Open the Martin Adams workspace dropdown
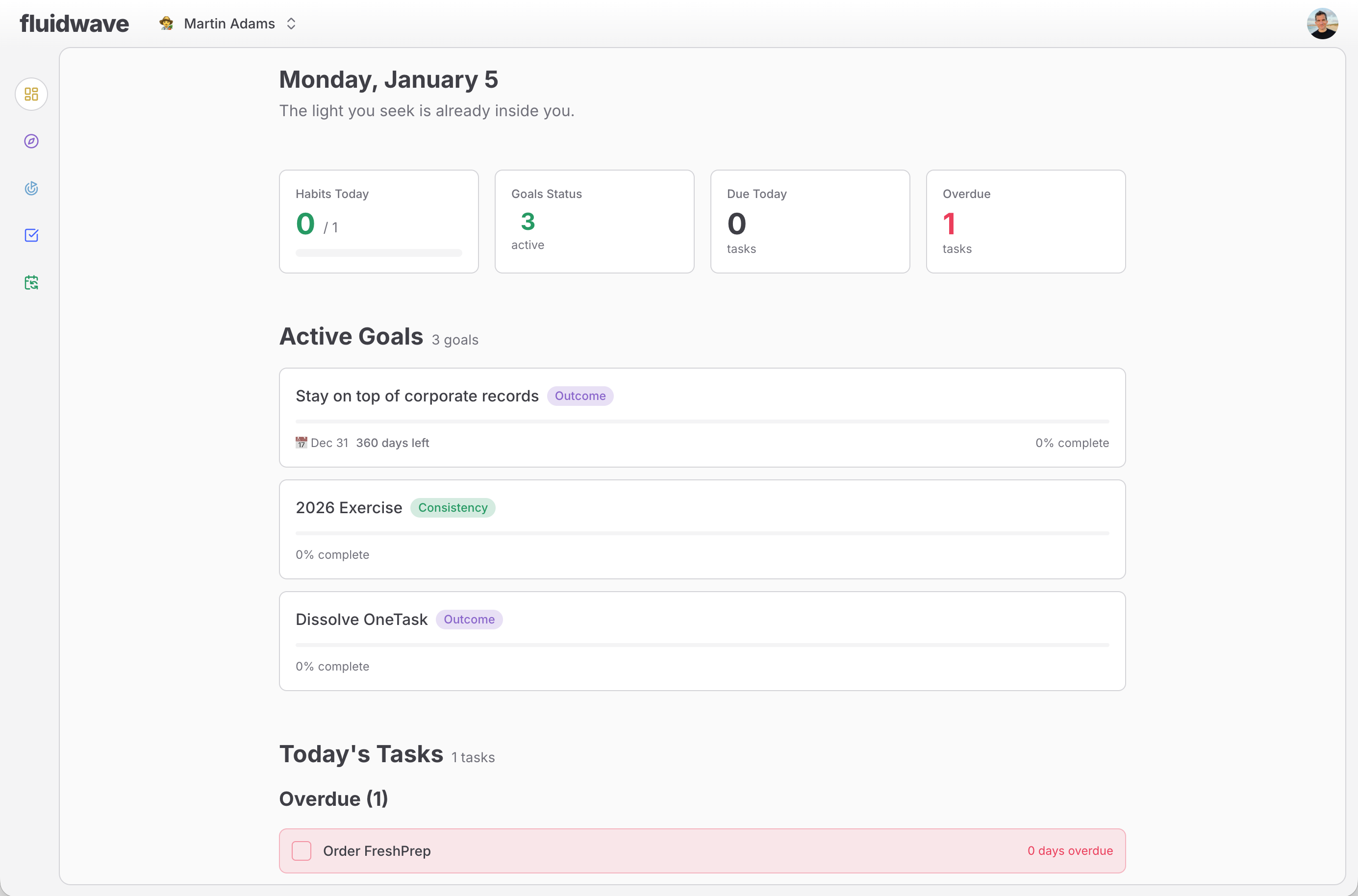This screenshot has width=1358, height=896. (229, 24)
